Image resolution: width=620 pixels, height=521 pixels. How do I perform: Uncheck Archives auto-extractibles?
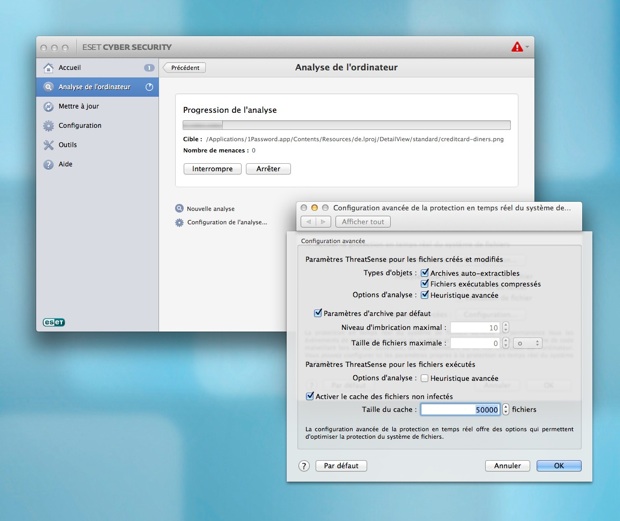click(425, 273)
